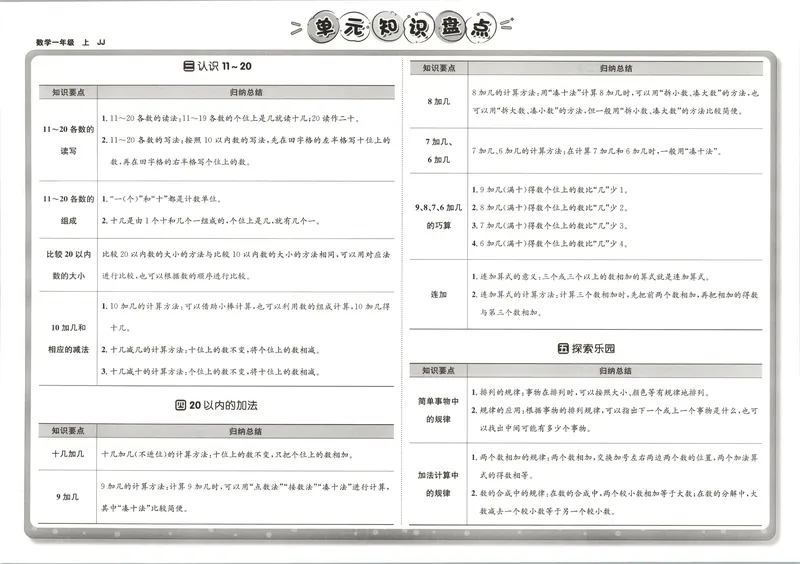Select the row label "7加几、6加几"

pos(439,151)
